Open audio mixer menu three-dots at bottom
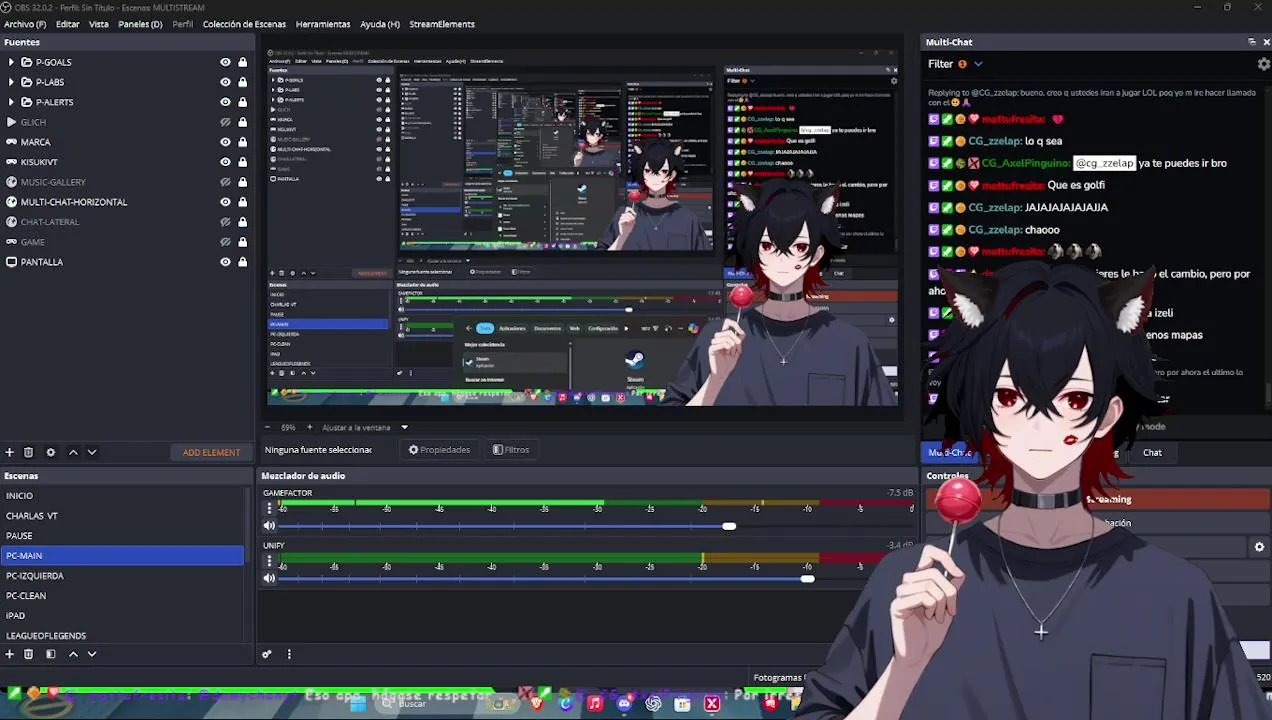 [x=289, y=654]
